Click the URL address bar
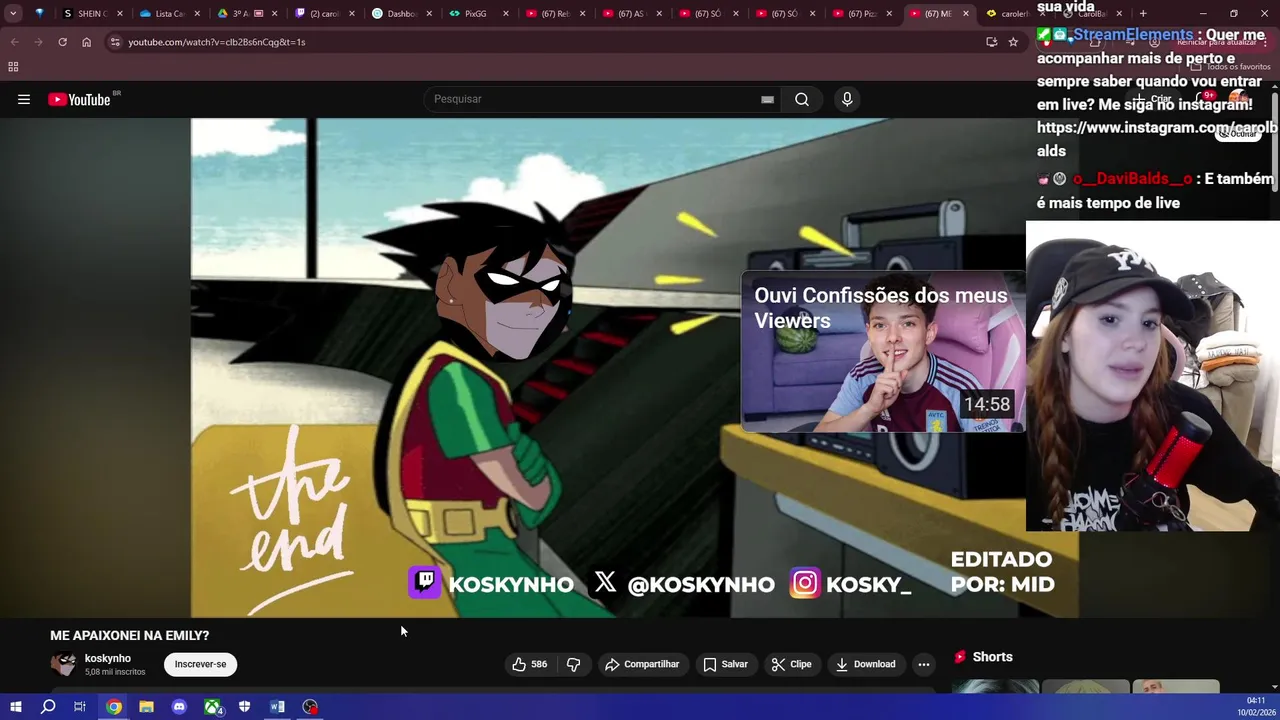The image size is (1280, 720). tap(550, 42)
